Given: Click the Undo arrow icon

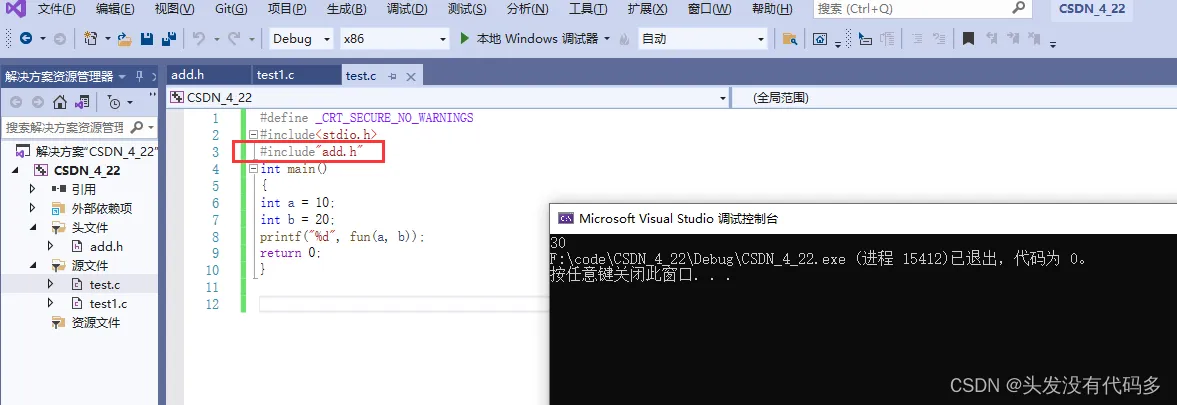Looking at the screenshot, I should tap(199, 38).
